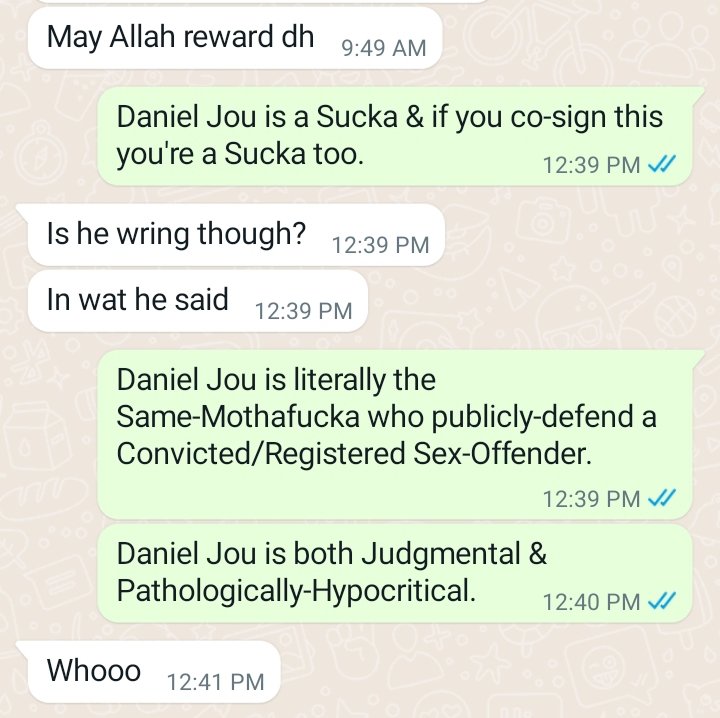Tap empty chat background right of 'Whooo'
720x718 pixels.
click(496, 672)
